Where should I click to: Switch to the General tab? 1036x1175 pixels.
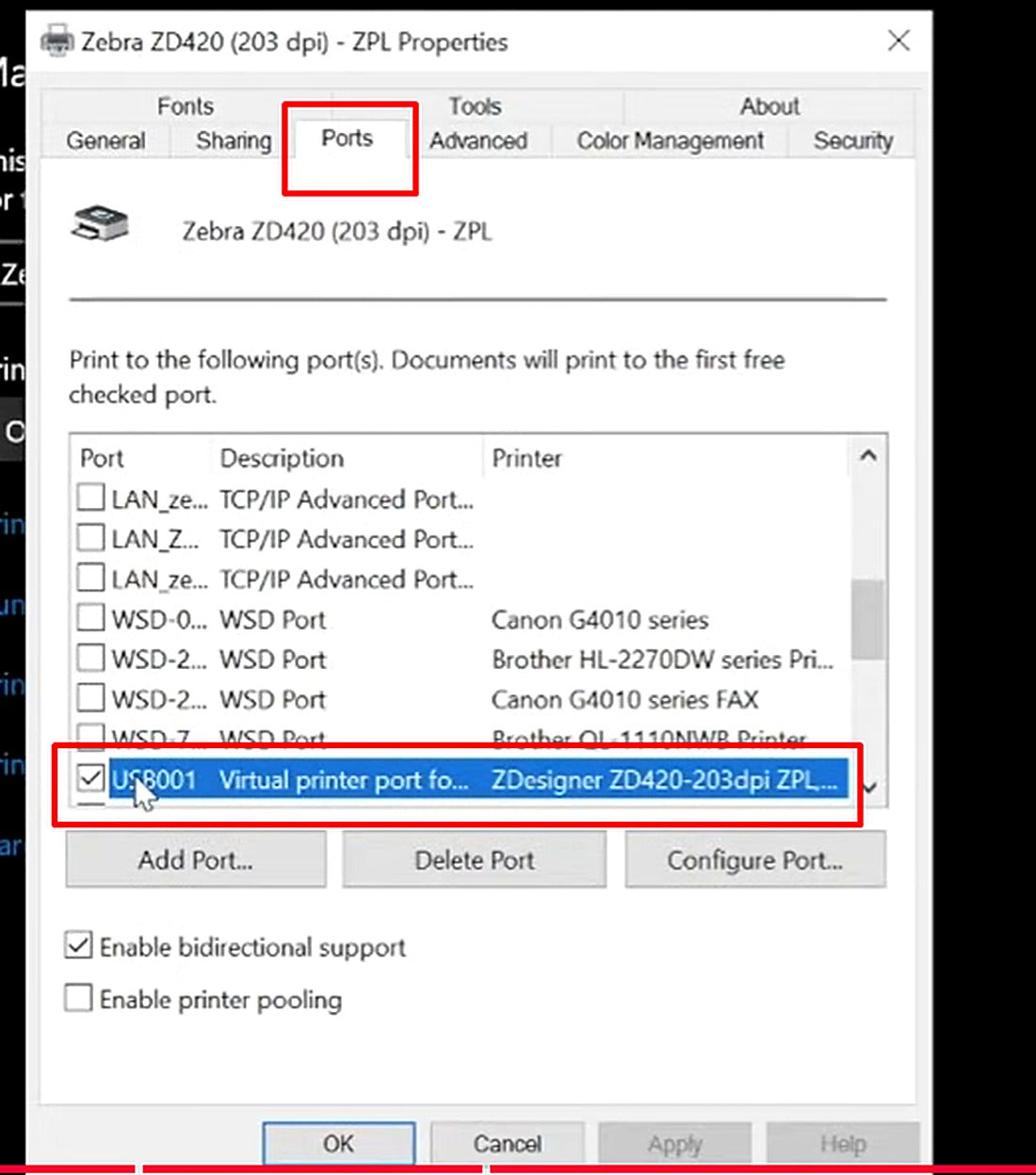pyautogui.click(x=105, y=140)
